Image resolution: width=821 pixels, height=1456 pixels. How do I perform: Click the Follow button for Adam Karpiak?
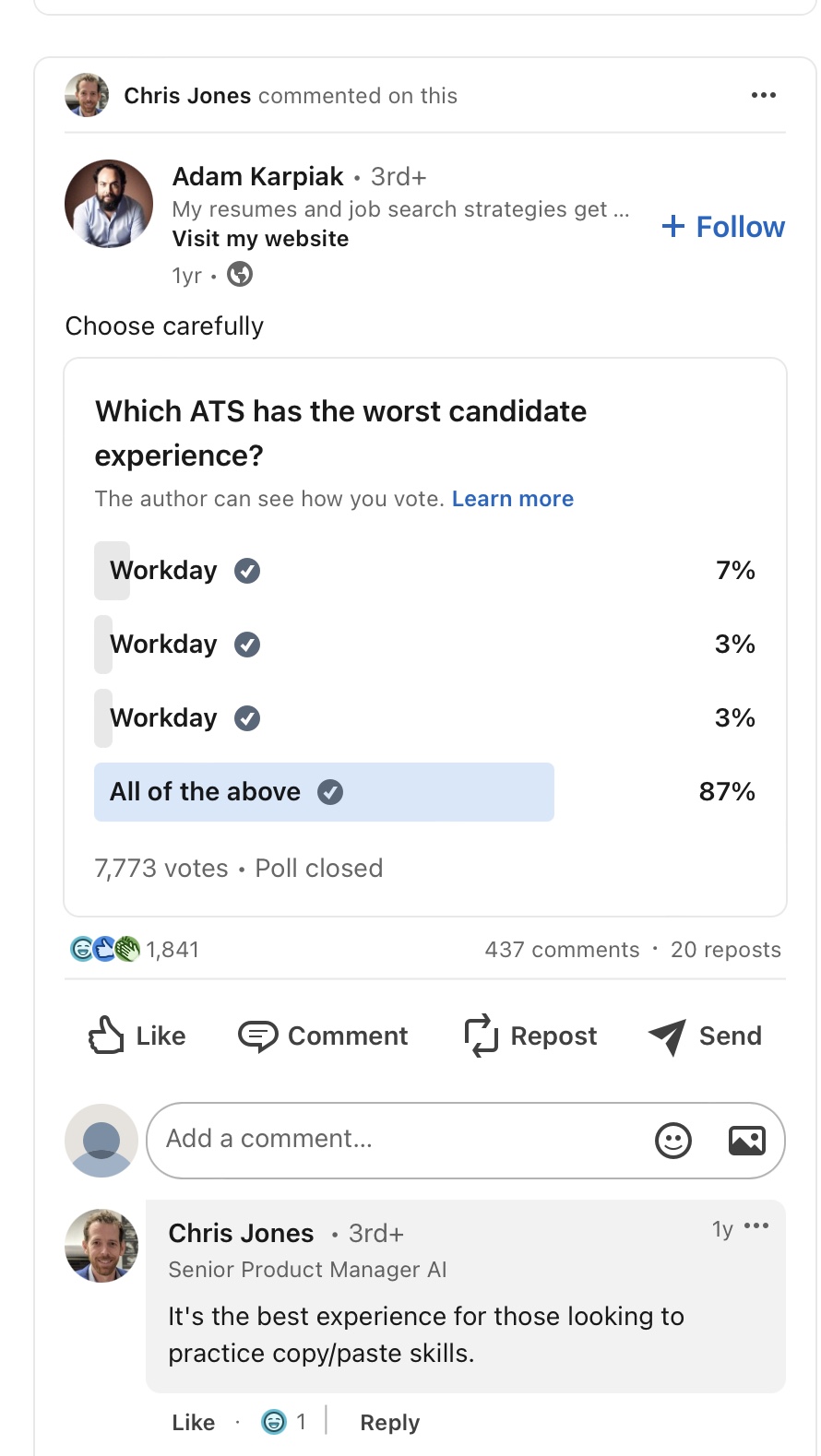[723, 227]
